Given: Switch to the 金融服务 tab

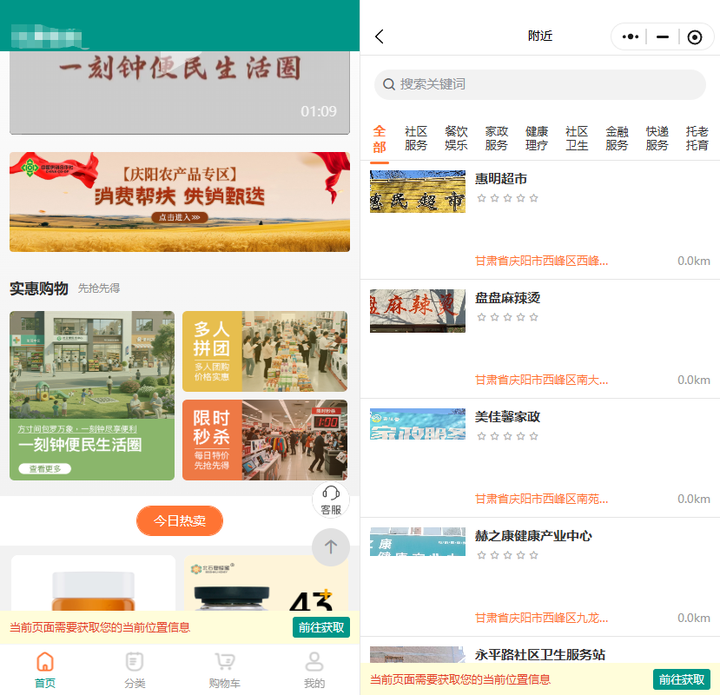Looking at the screenshot, I should [x=617, y=138].
